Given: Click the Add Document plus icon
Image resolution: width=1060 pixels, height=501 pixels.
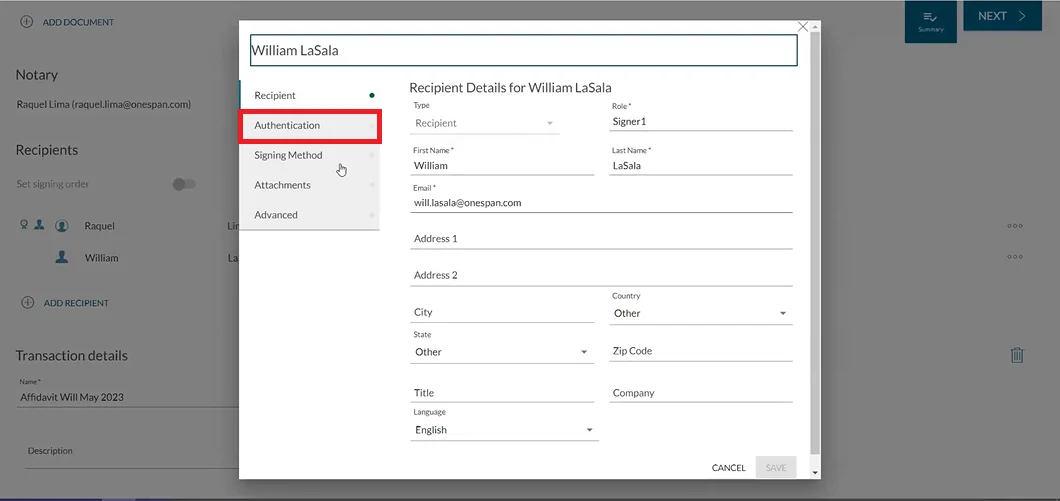Looking at the screenshot, I should coord(26,22).
